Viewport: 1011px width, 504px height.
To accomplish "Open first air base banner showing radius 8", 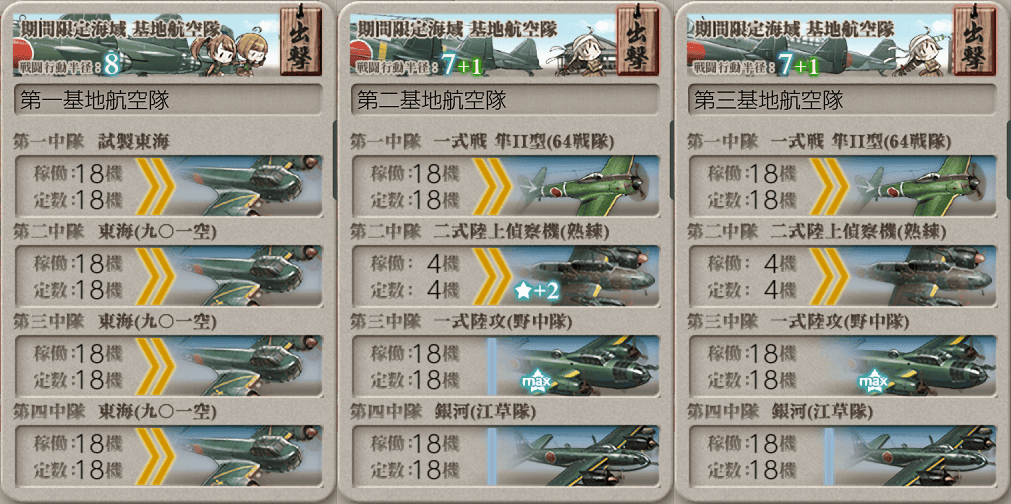I will (x=147, y=44).
